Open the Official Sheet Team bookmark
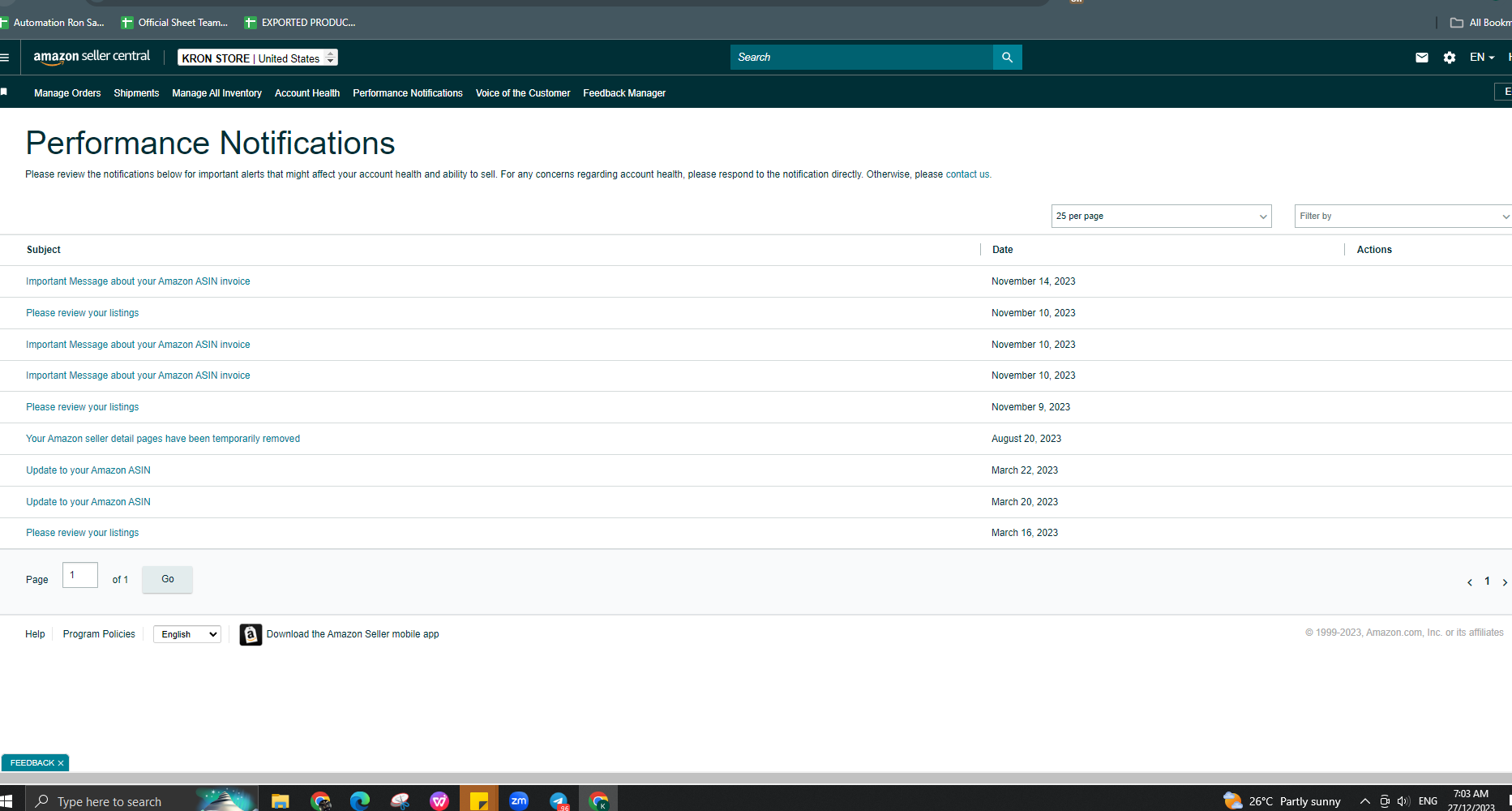 coord(175,23)
